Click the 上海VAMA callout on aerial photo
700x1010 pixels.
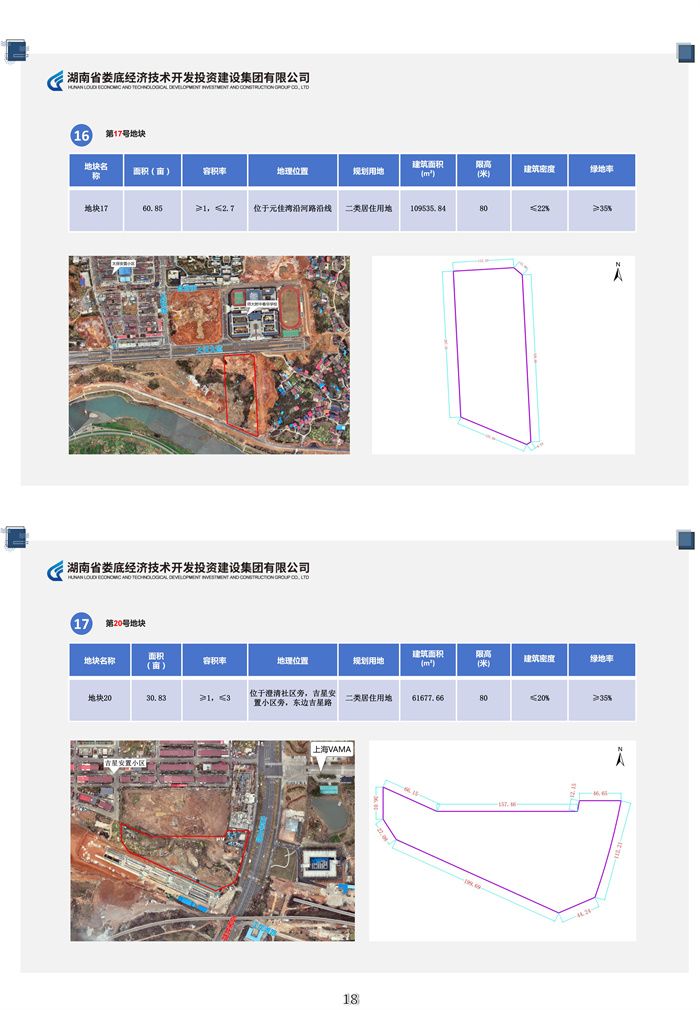[x=332, y=749]
